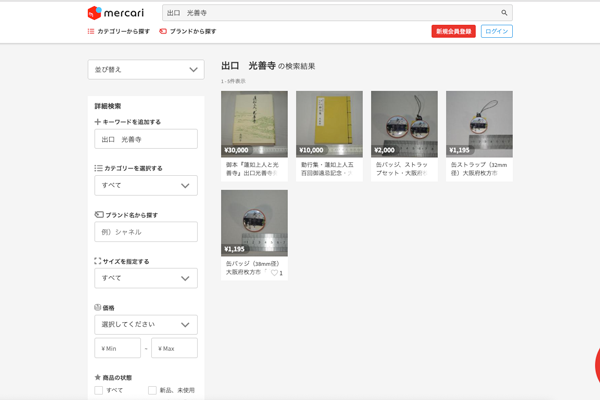Click the ¥ Min price input field

tap(118, 348)
